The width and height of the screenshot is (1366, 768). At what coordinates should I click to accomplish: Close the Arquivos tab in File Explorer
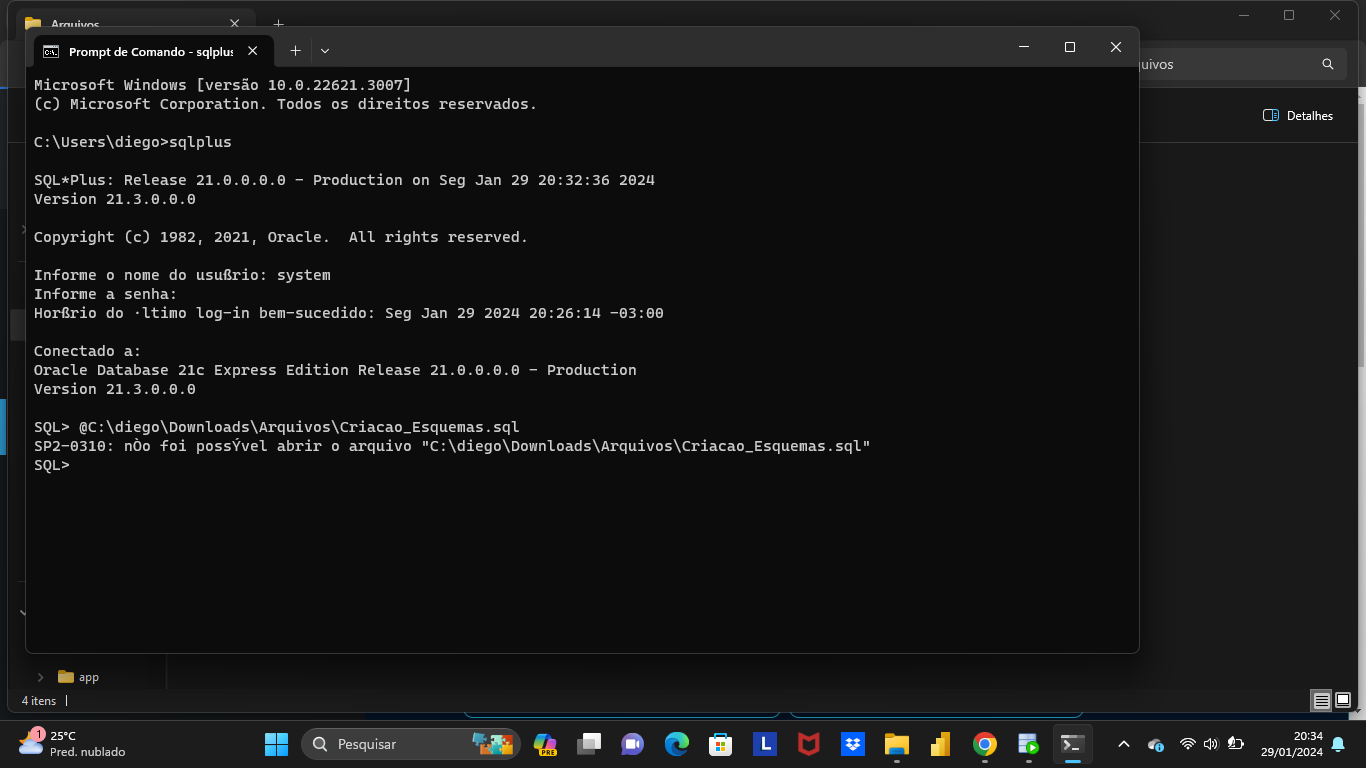tap(235, 23)
